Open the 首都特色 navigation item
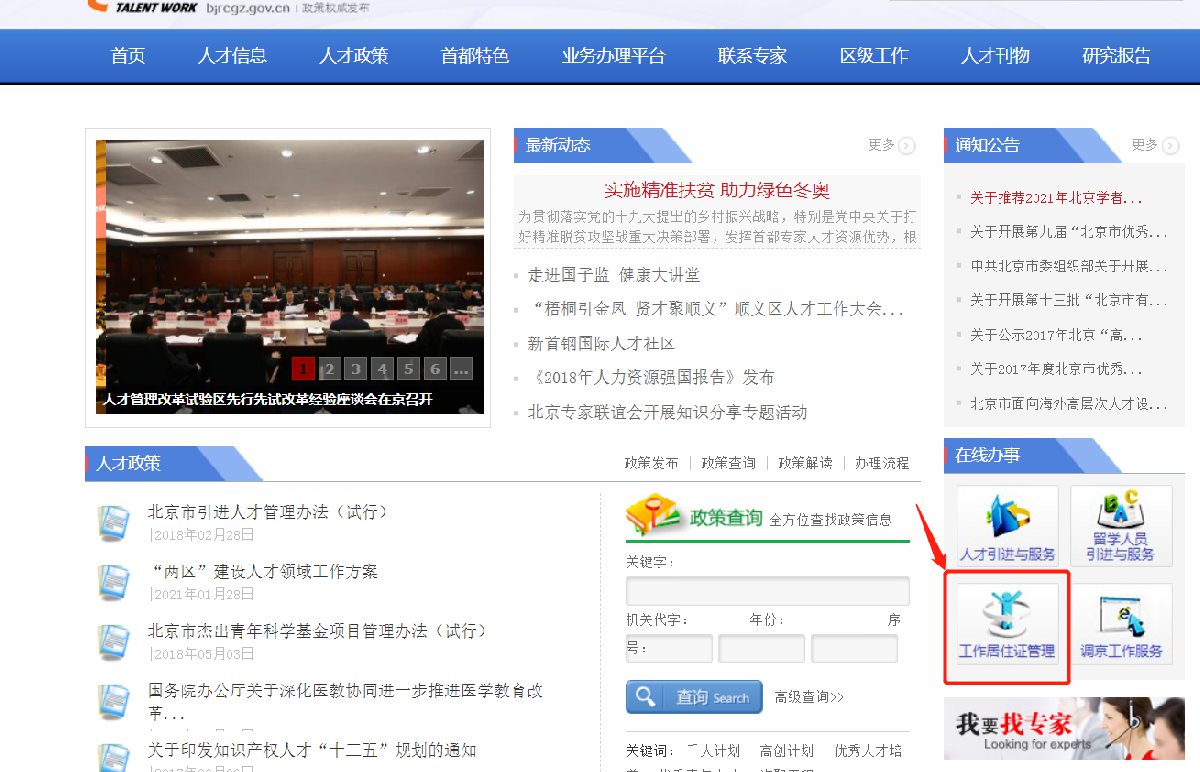Viewport: 1200px width, 772px height. (475, 56)
